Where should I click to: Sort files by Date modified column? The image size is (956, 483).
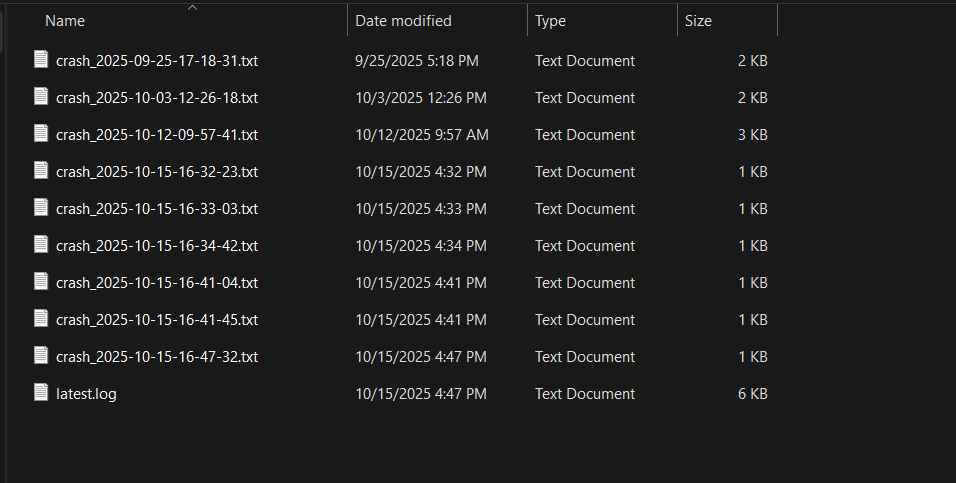tap(404, 21)
